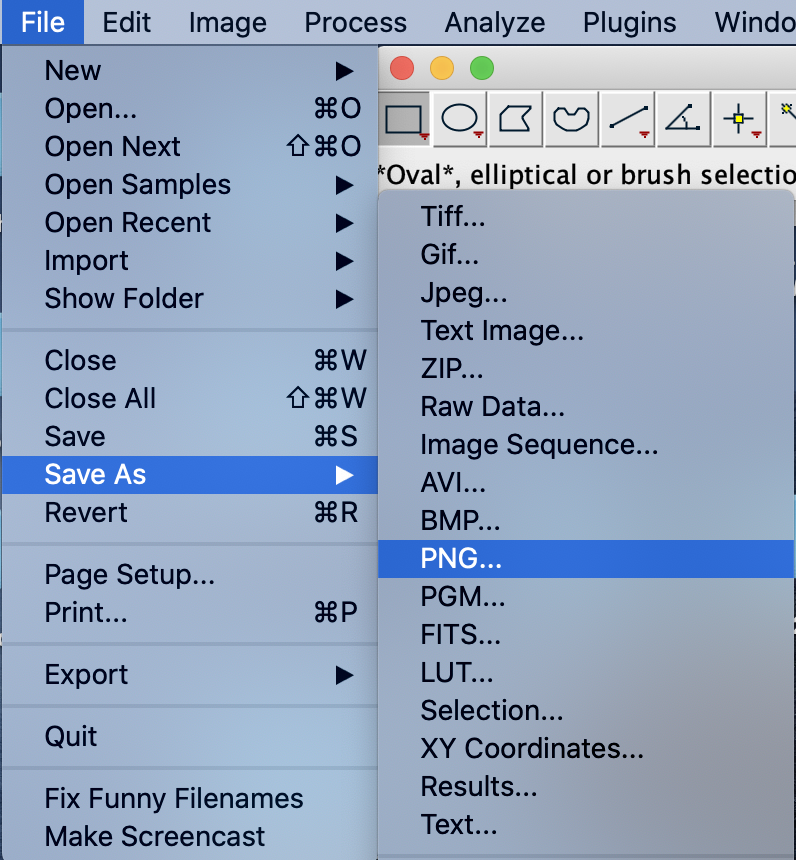Save as ZIP... format

click(x=586, y=369)
